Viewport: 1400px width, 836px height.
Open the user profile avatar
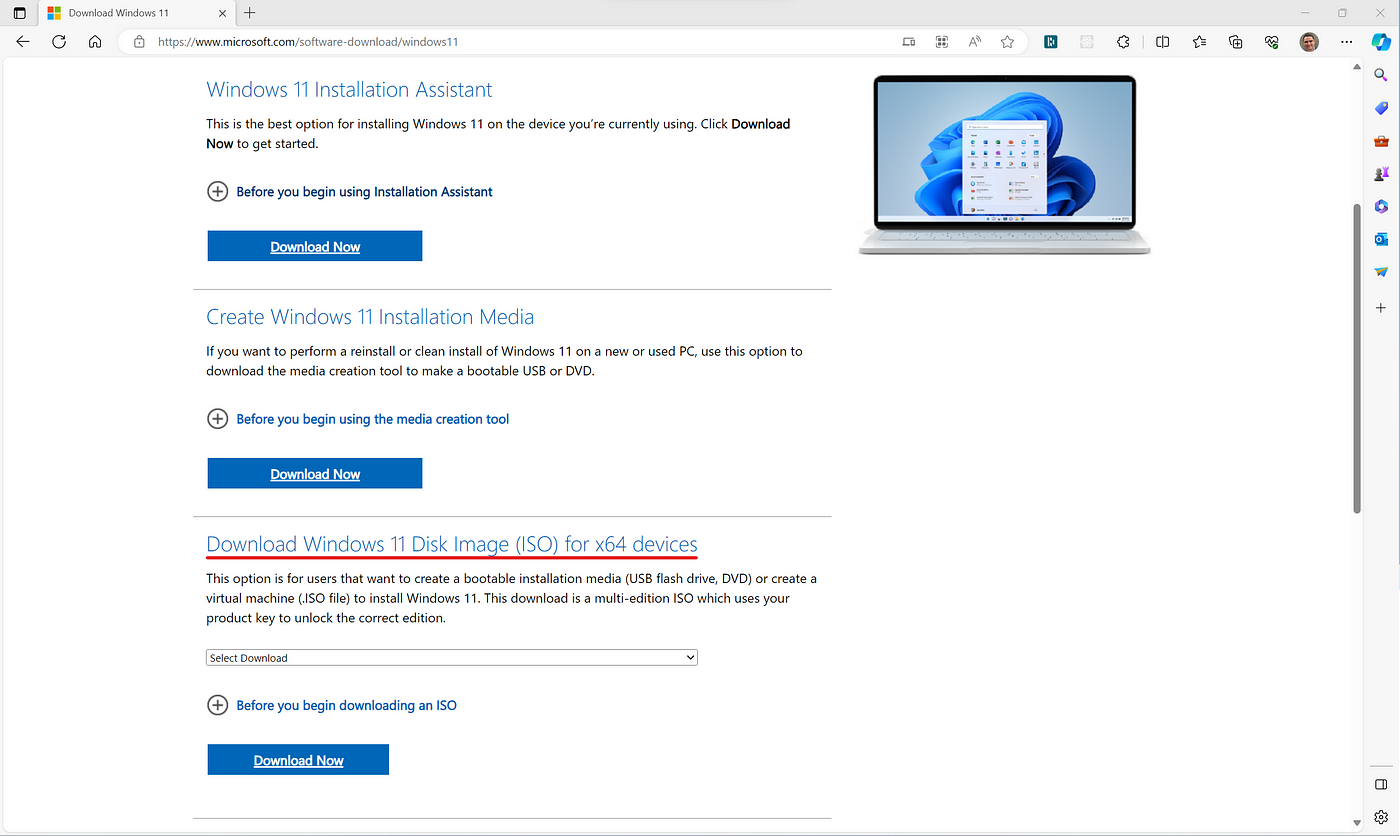tap(1309, 42)
